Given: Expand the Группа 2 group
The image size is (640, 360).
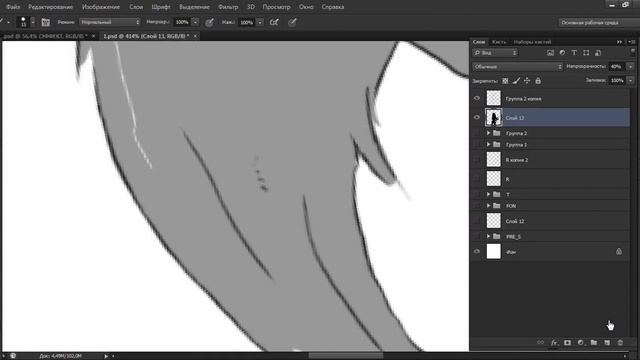Looking at the screenshot, I should coord(488,133).
